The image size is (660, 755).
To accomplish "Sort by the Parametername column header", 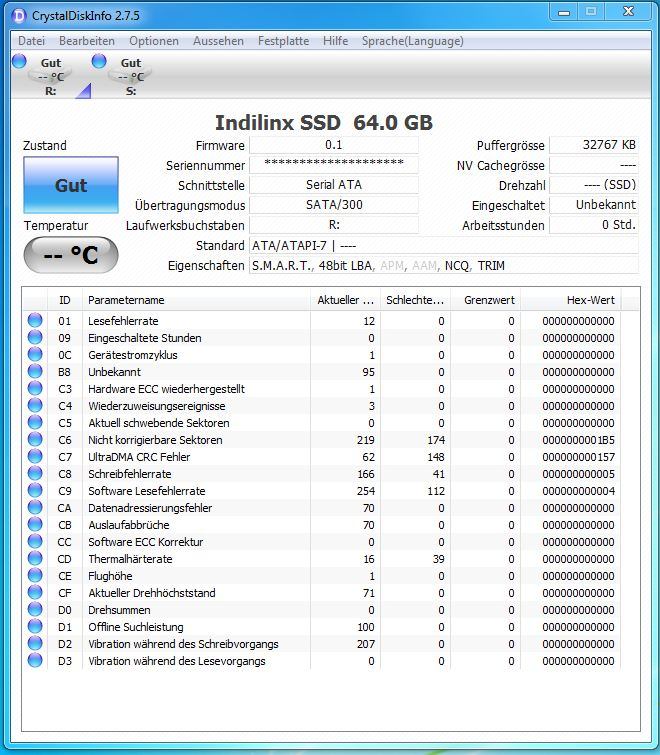I will point(196,300).
